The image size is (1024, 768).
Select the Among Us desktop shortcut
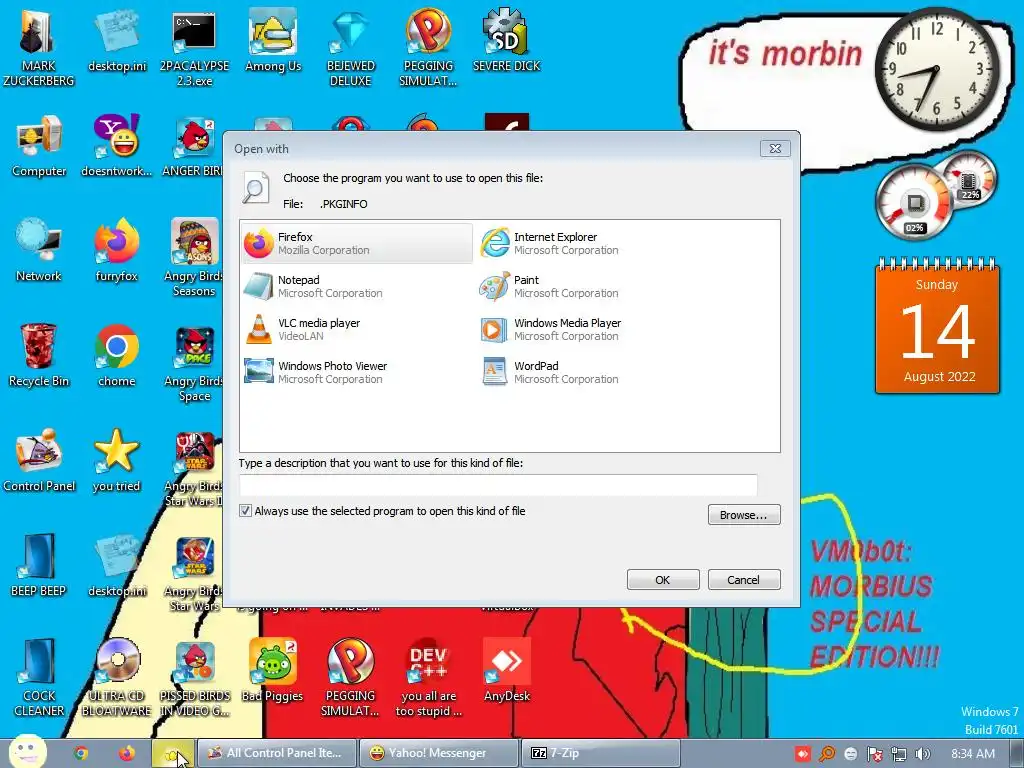click(x=273, y=40)
